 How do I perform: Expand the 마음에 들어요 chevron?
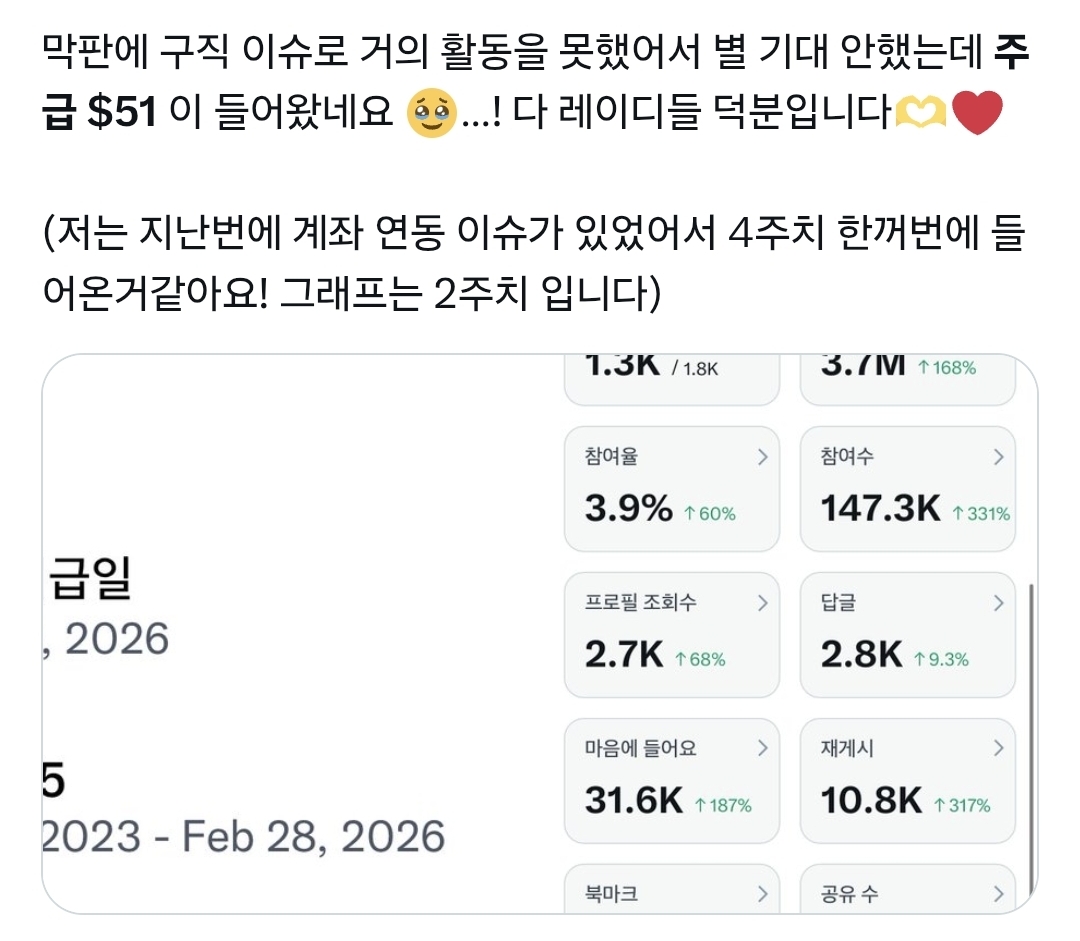(762, 747)
